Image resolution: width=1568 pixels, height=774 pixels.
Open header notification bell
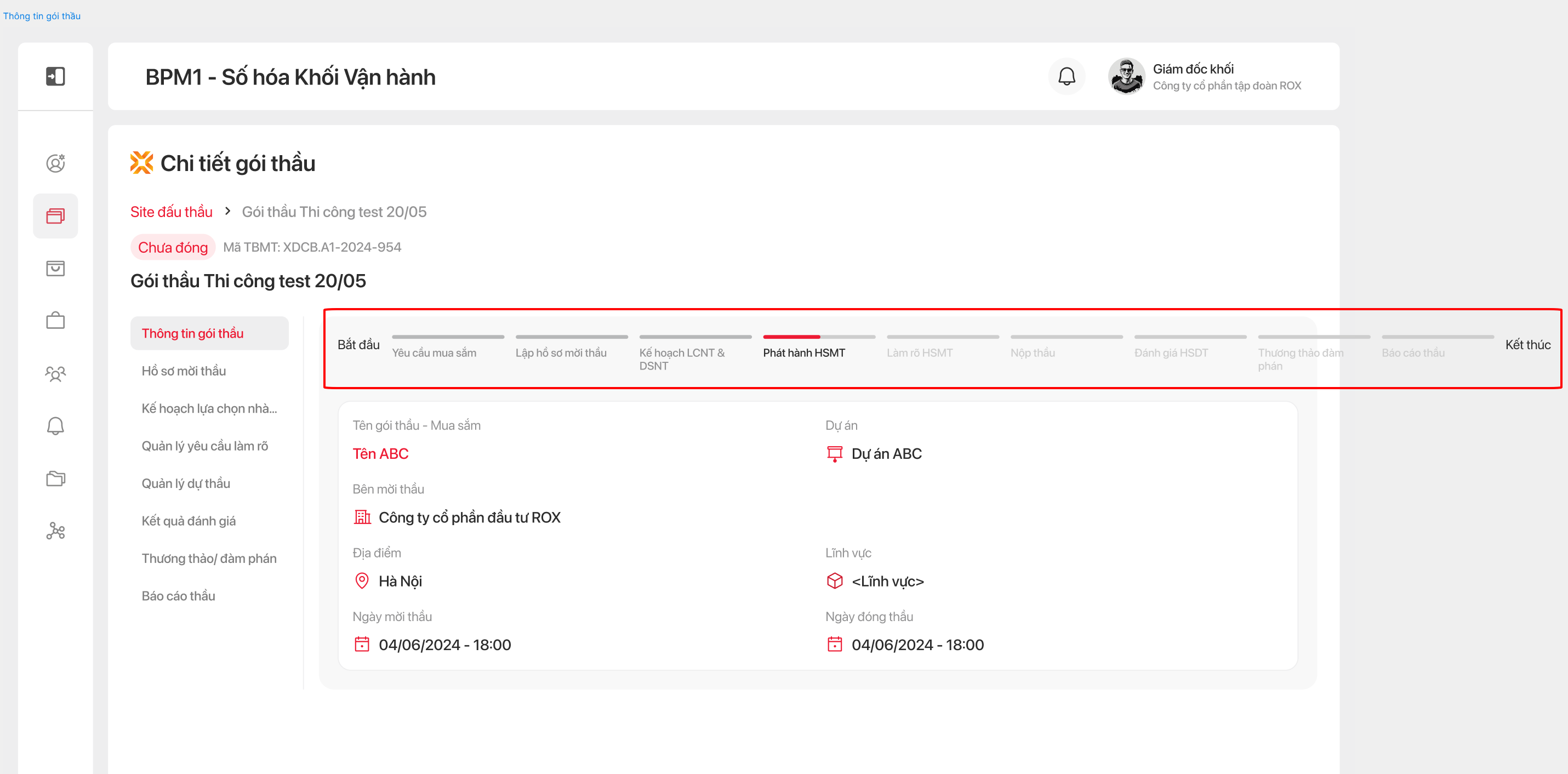1066,77
